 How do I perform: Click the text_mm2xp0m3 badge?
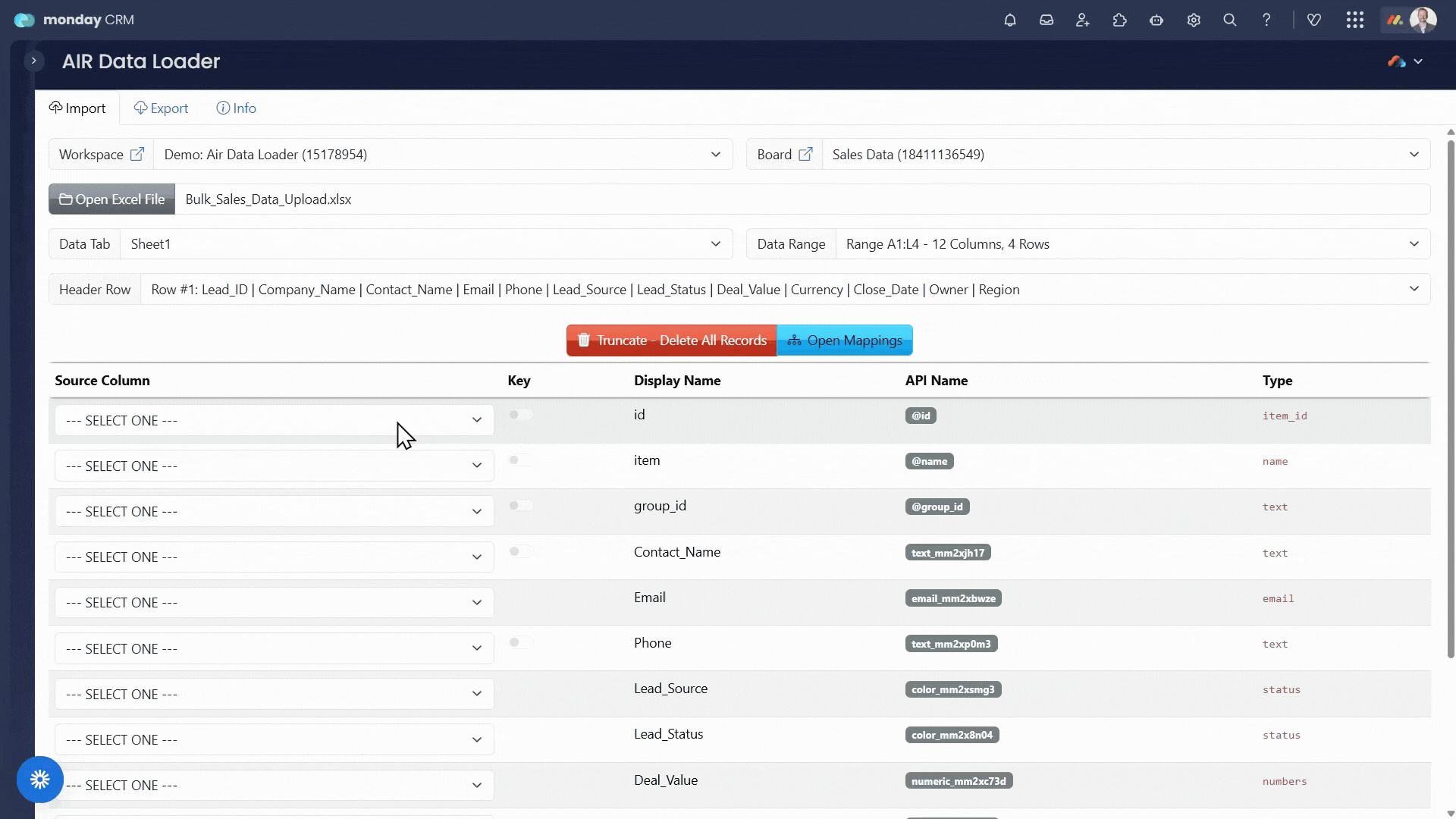click(951, 644)
